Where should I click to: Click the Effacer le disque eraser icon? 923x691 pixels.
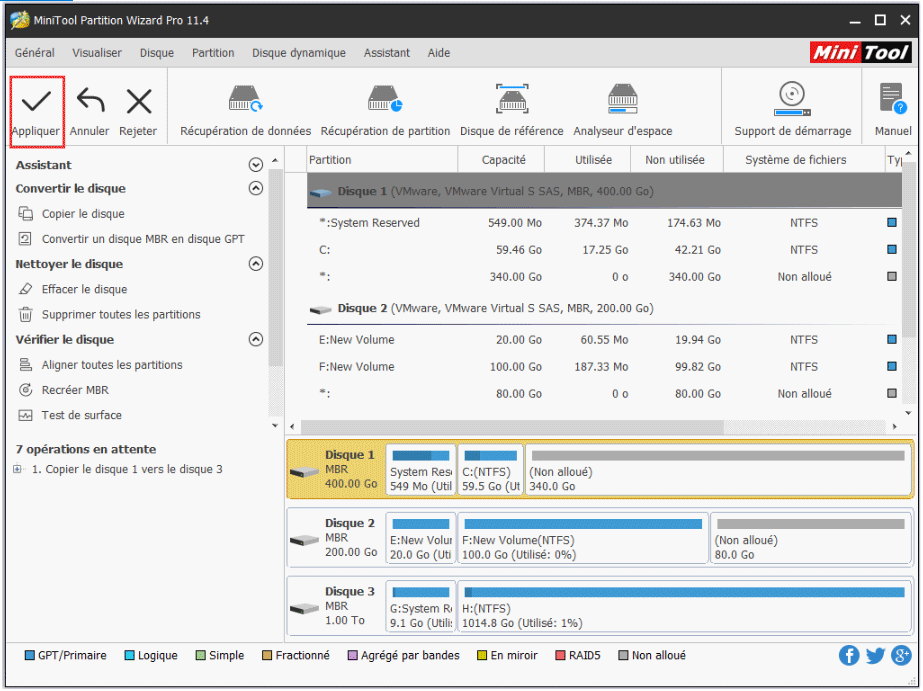(25, 289)
